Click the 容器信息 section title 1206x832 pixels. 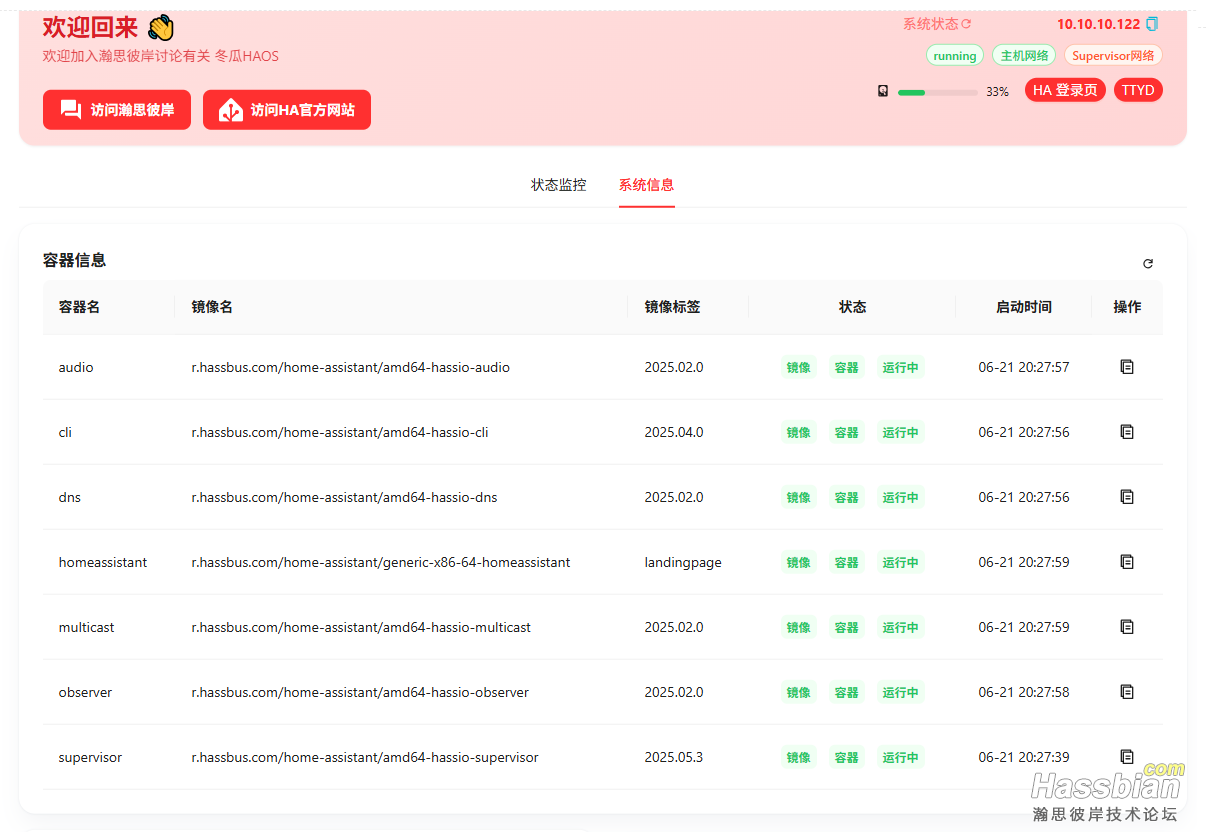click(x=75, y=260)
